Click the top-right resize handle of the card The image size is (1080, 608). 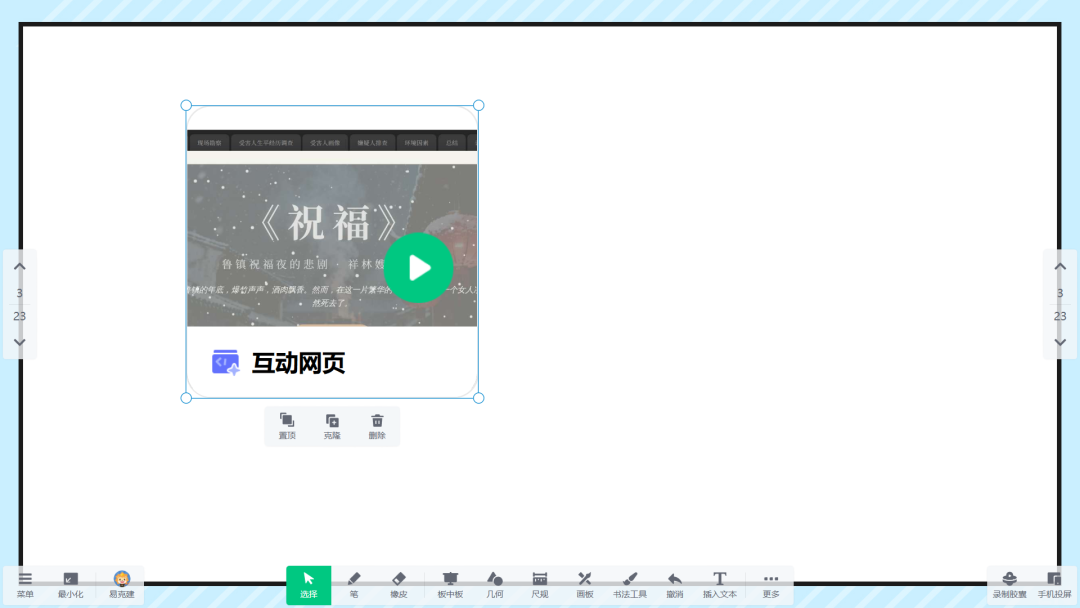pos(479,105)
